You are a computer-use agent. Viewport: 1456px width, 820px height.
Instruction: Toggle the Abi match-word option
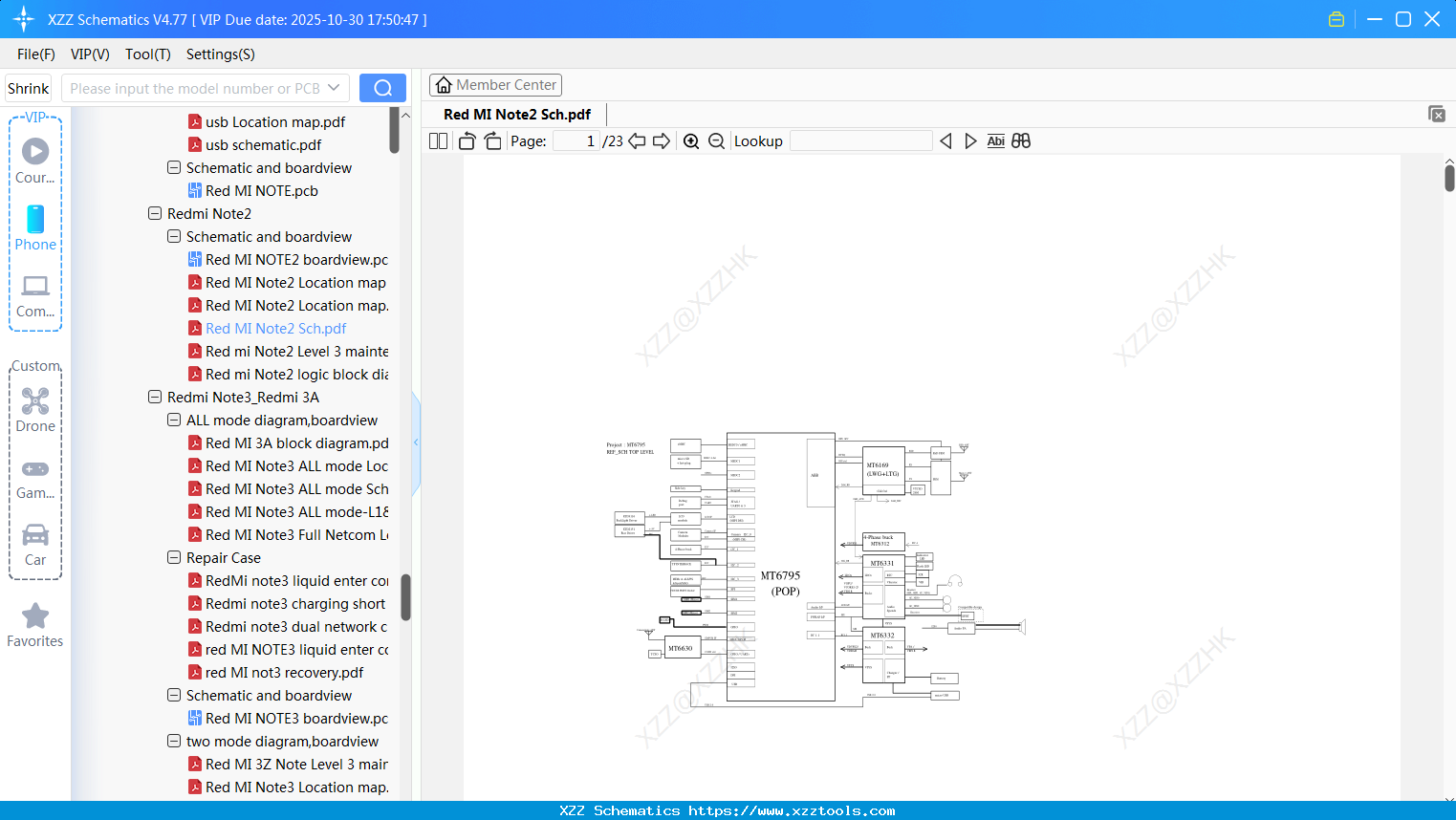point(995,141)
